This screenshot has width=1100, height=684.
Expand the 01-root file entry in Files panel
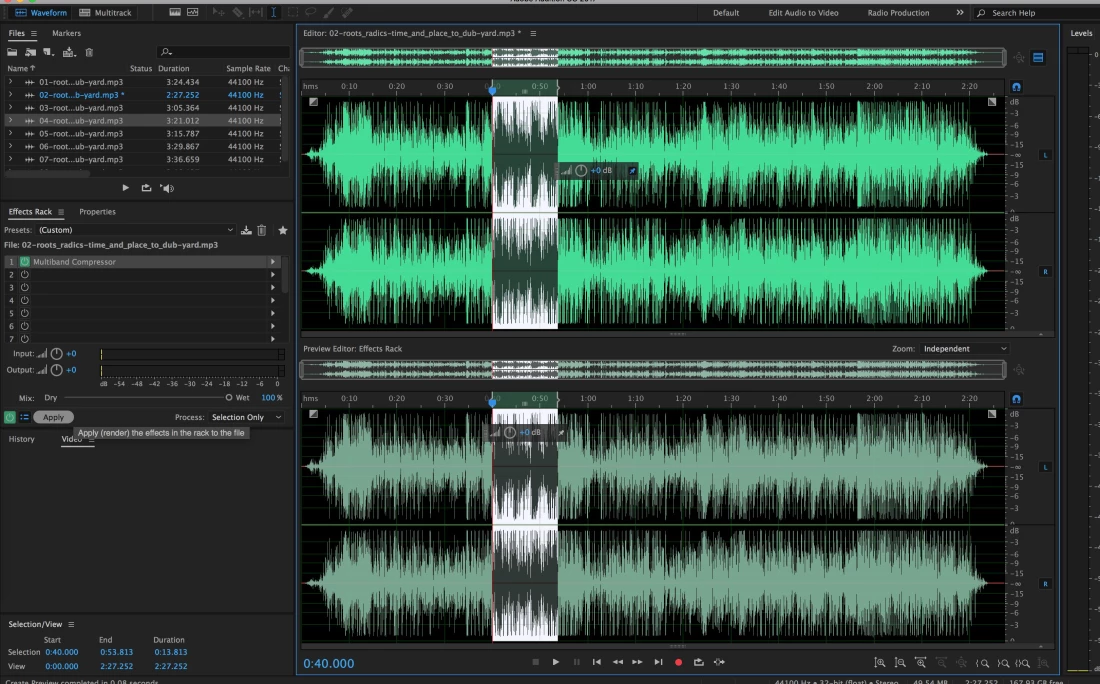point(10,82)
